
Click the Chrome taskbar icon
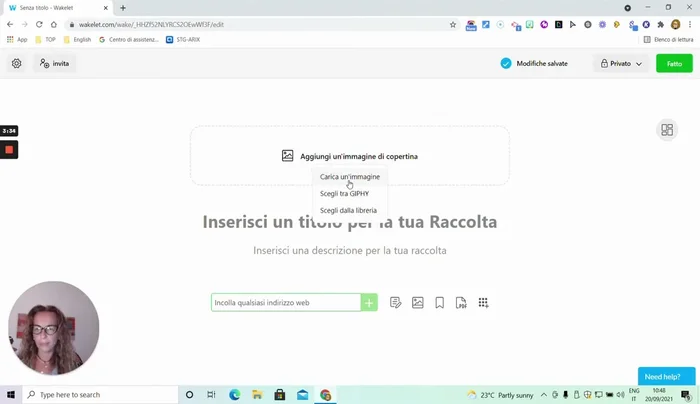[325, 395]
